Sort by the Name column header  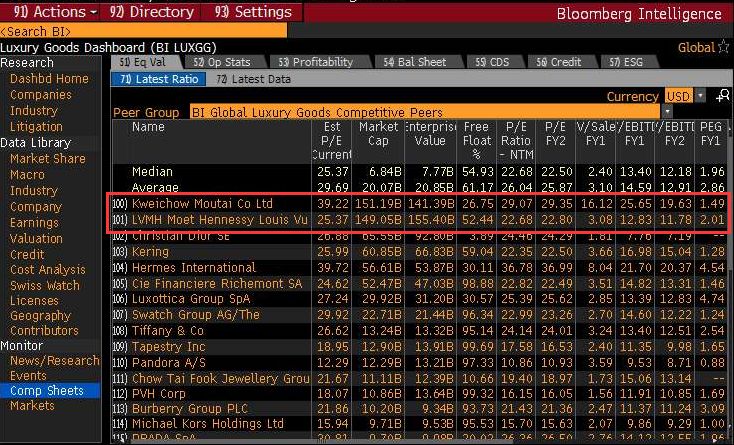[x=148, y=127]
